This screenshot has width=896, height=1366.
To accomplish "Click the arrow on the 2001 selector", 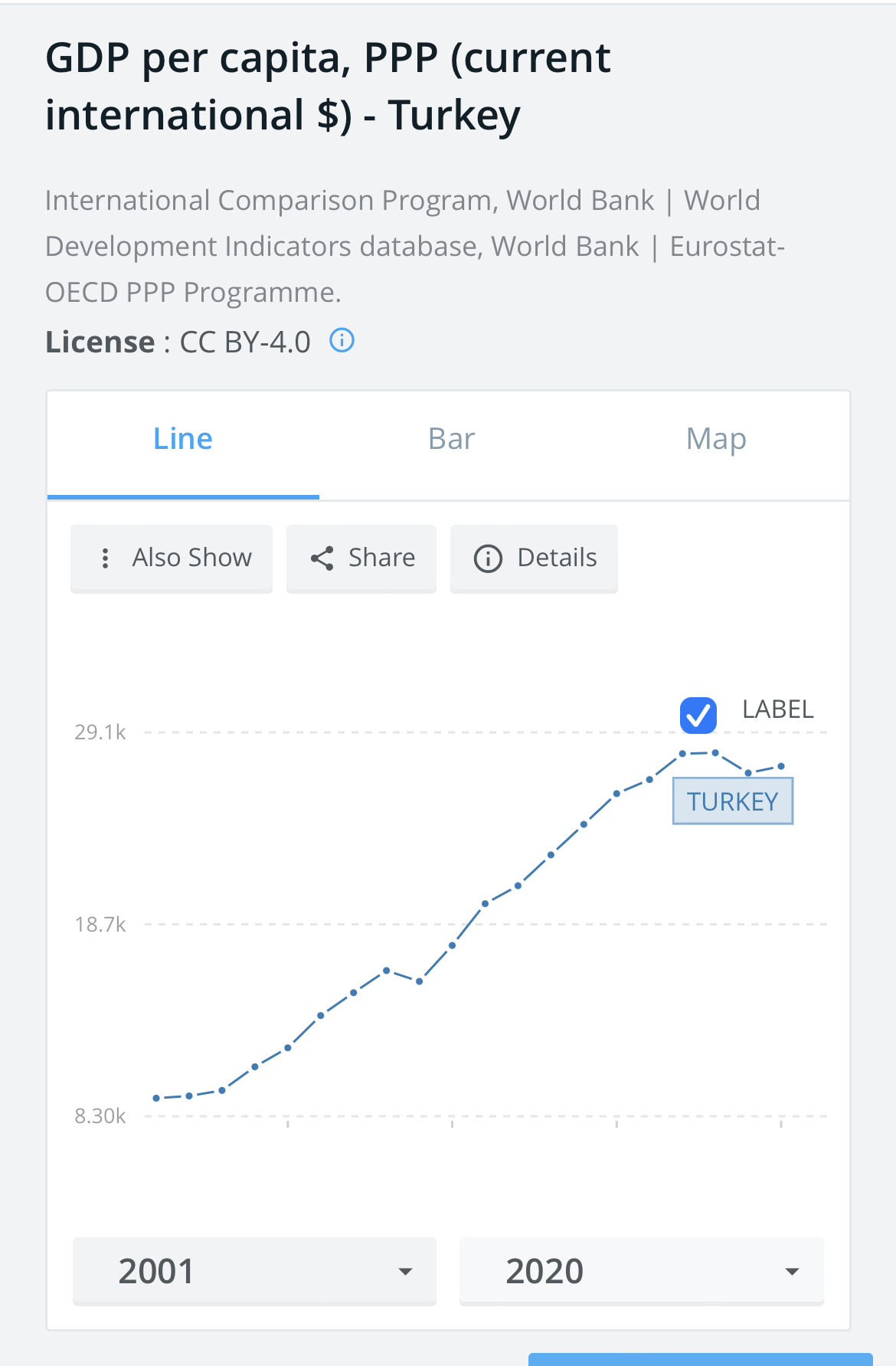I will [405, 1272].
